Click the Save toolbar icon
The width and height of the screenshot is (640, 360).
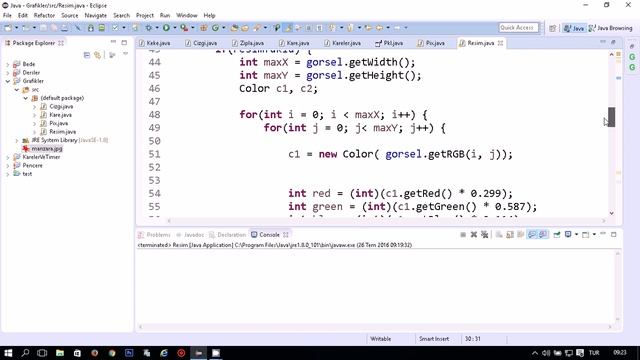coord(43,28)
